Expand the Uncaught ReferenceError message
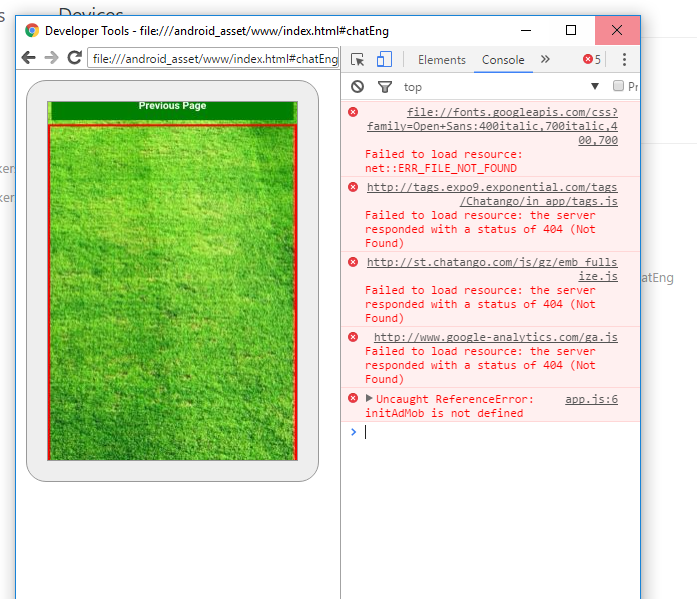Image resolution: width=697 pixels, height=599 pixels. click(x=369, y=398)
